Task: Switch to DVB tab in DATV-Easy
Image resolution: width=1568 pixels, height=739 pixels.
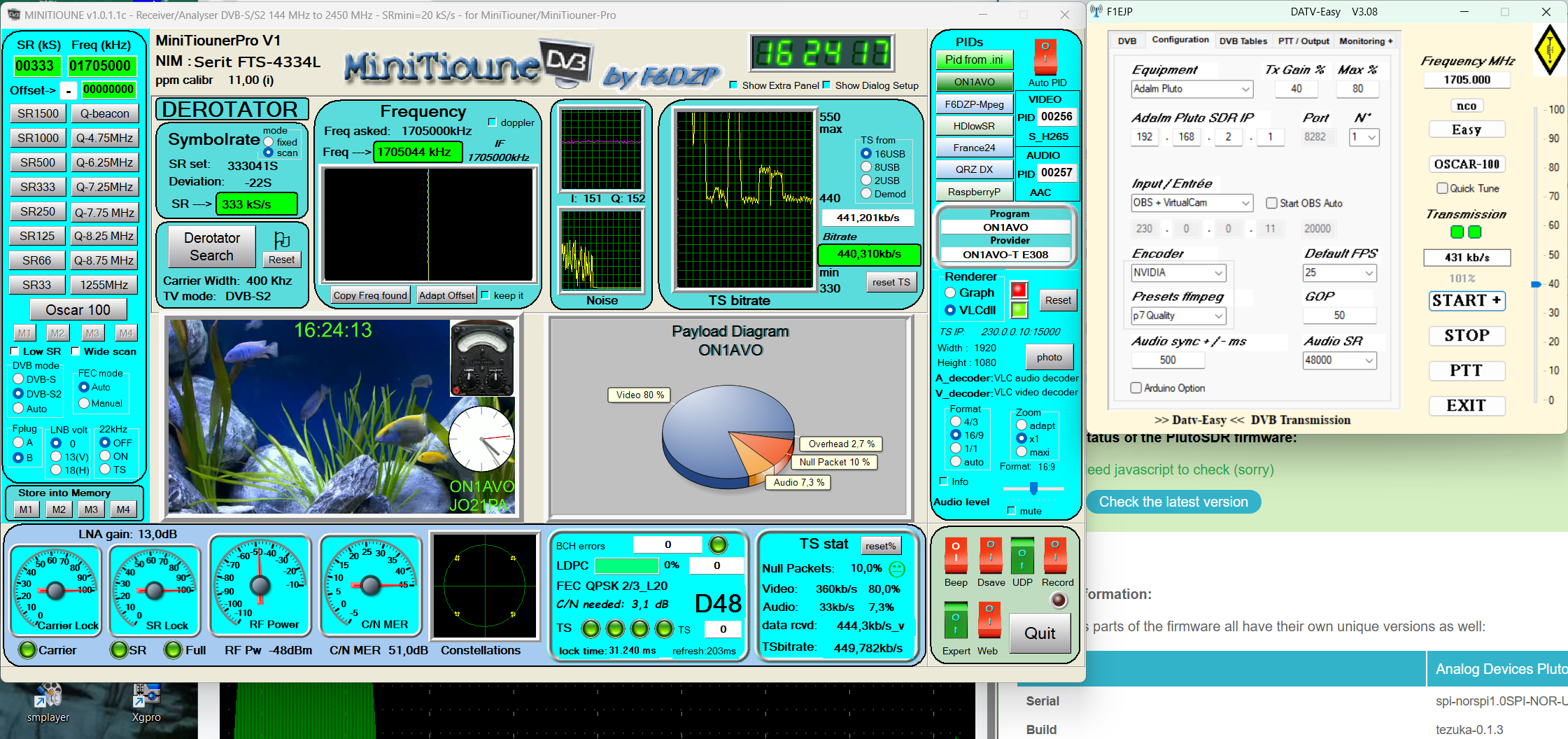Action: (1127, 41)
